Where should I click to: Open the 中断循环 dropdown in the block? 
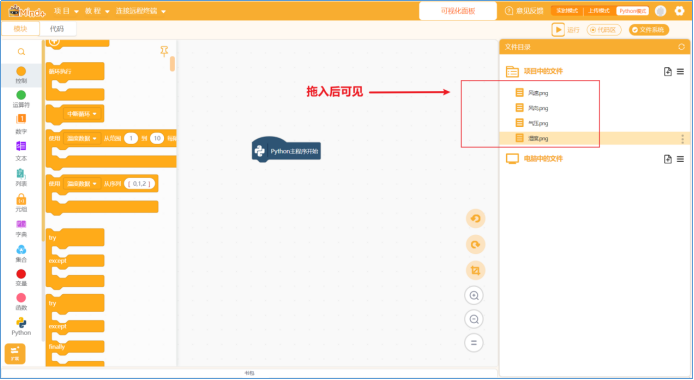tap(81, 114)
